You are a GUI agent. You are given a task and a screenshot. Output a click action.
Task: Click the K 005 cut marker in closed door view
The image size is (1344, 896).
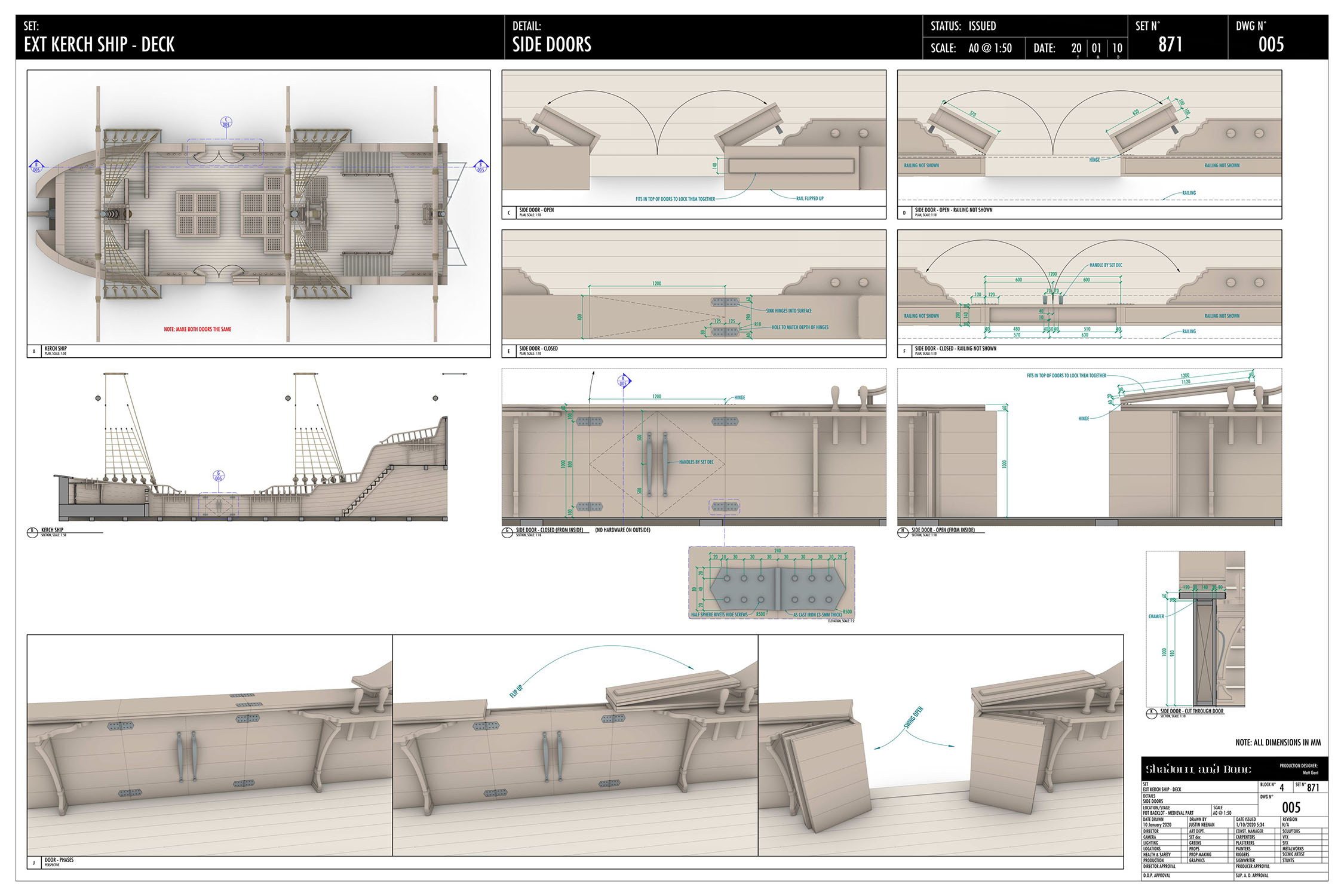pos(624,381)
